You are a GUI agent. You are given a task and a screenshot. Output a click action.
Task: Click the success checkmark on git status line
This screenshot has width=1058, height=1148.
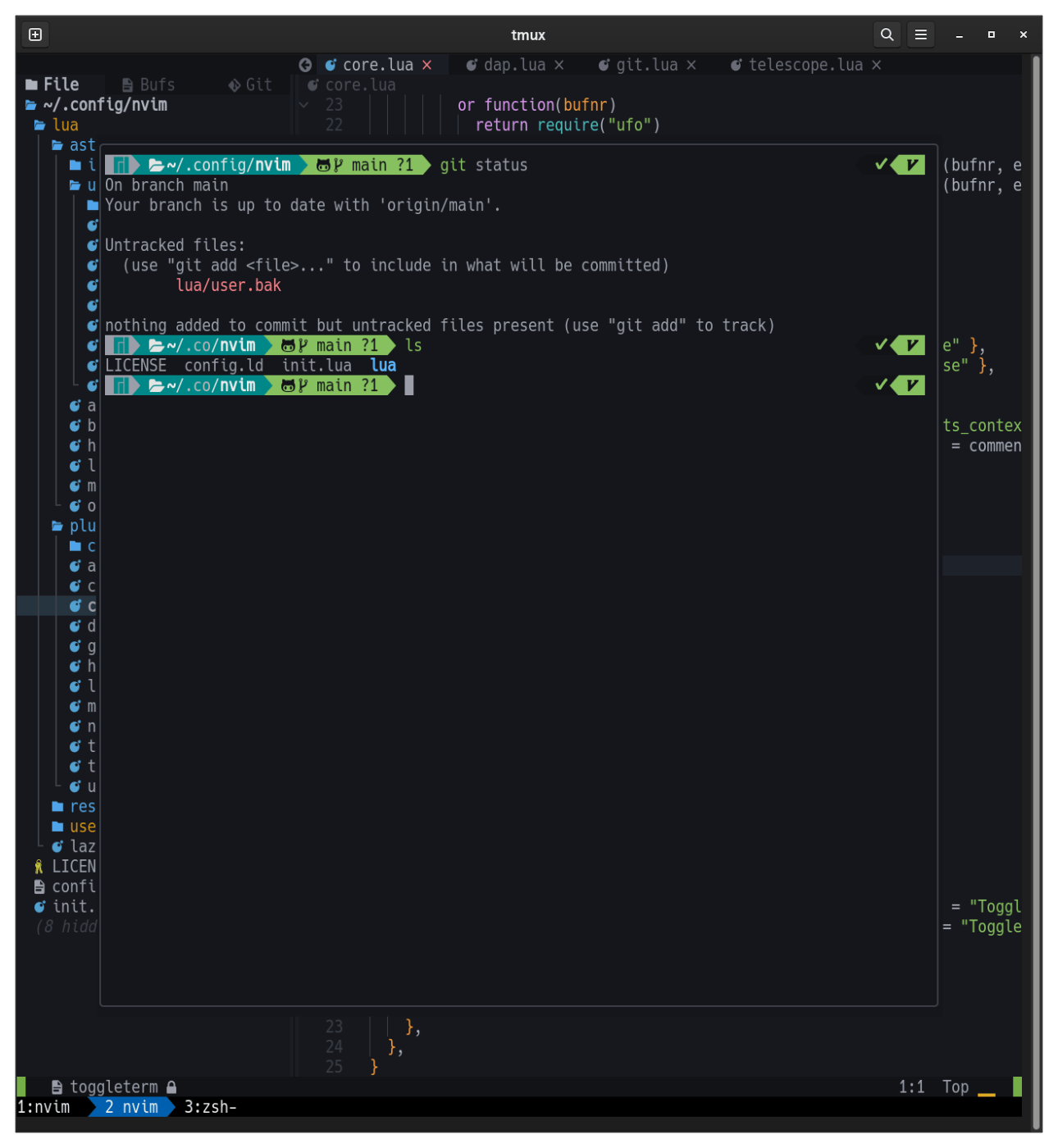click(x=881, y=165)
